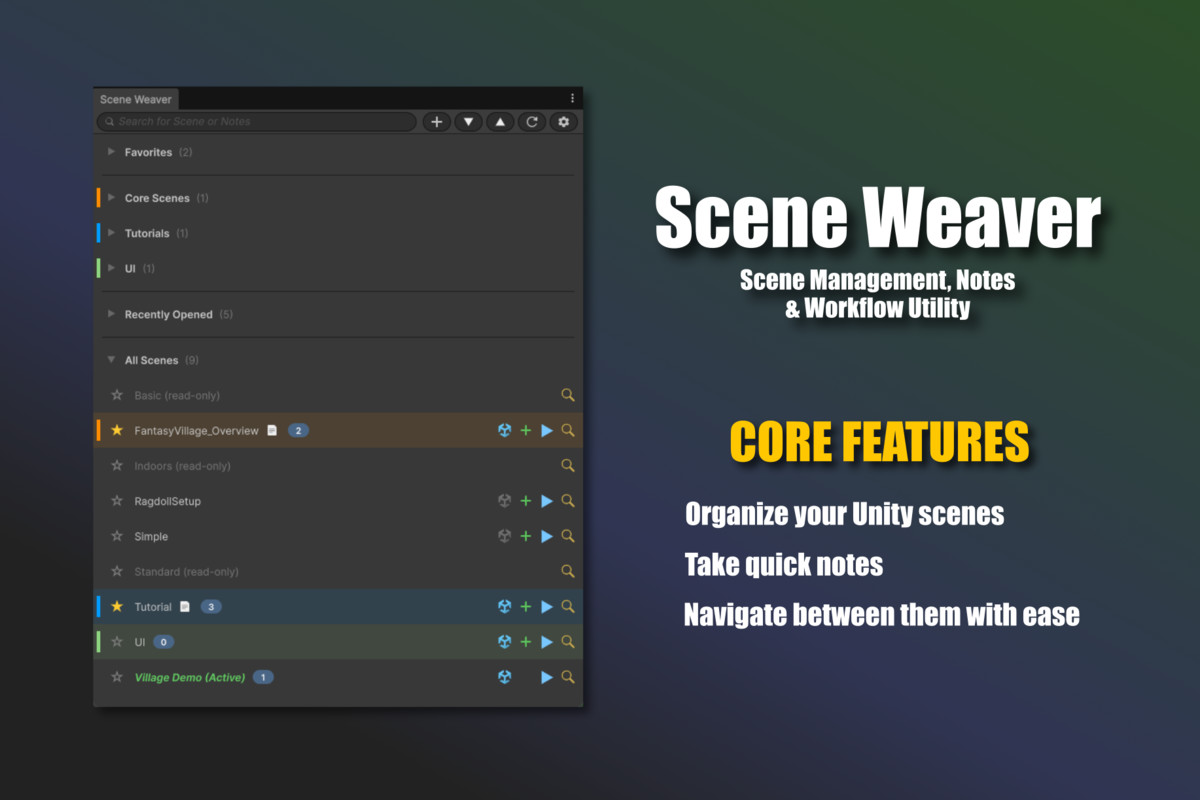Image resolution: width=1200 pixels, height=800 pixels.
Task: Click green plus on FantasyVillage_Overview row
Action: coord(526,430)
